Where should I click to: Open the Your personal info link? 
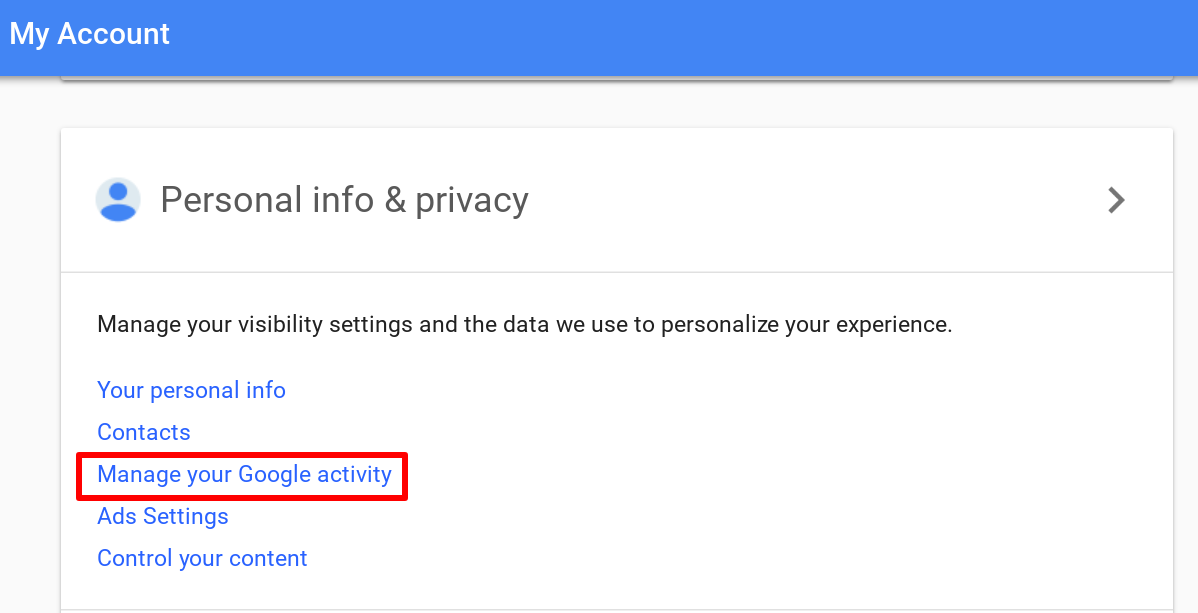(191, 390)
